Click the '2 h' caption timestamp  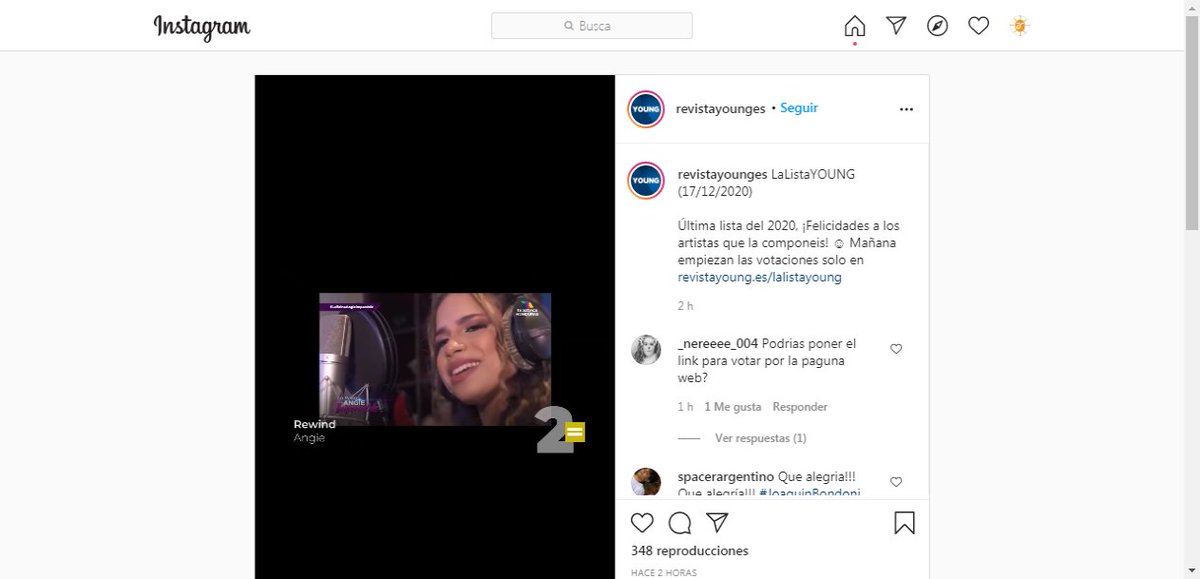pyautogui.click(x=685, y=305)
